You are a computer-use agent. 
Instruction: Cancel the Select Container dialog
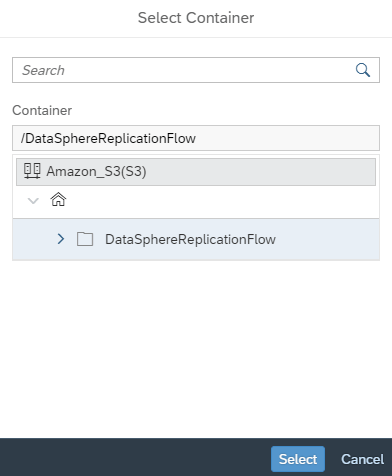click(362, 459)
